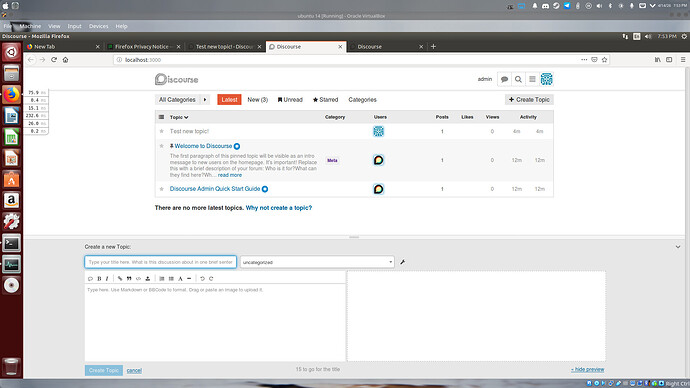Open Firefox library icon
This screenshot has height=388, width=690.
tap(657, 60)
